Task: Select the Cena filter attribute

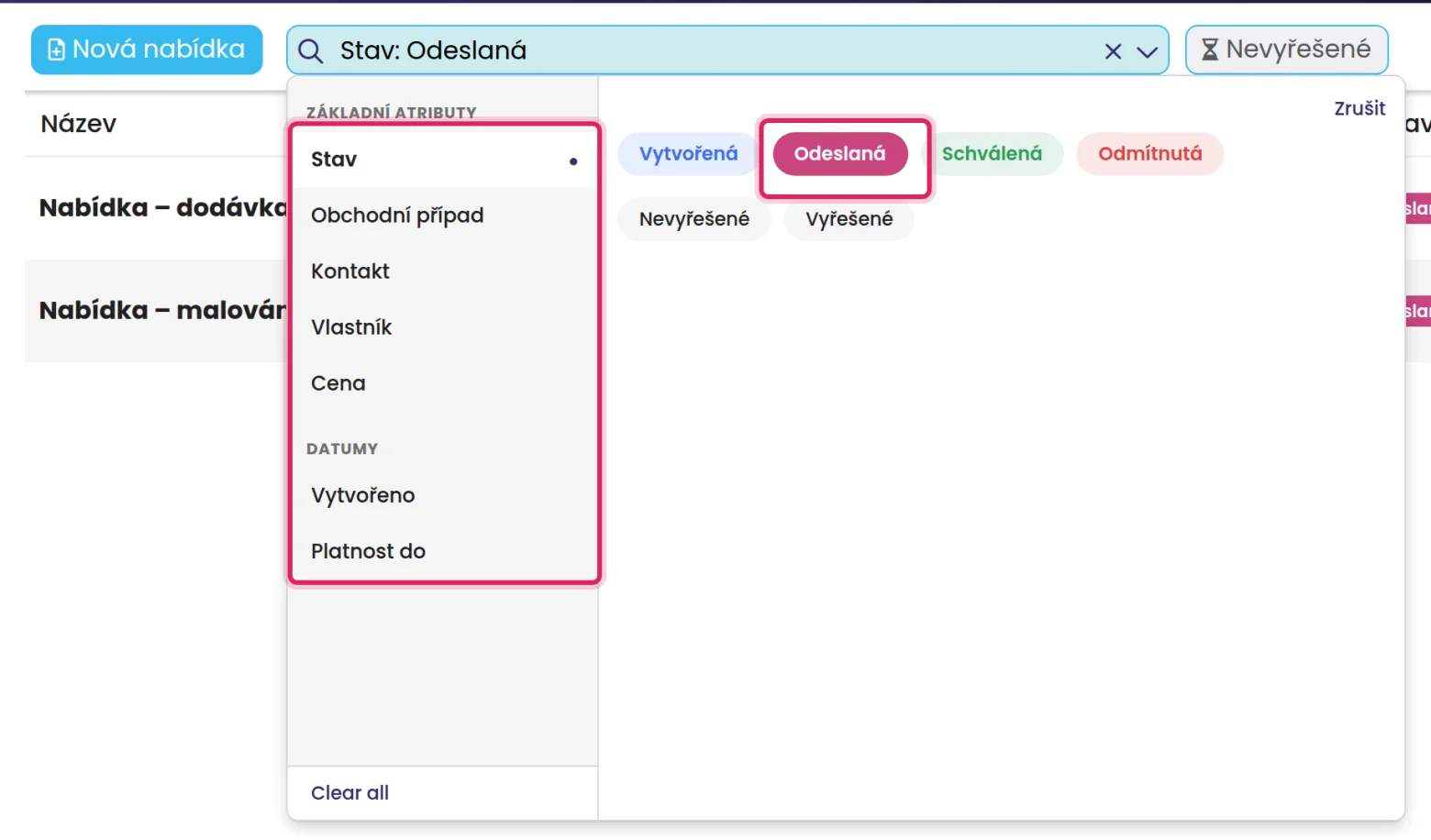Action: (x=444, y=383)
